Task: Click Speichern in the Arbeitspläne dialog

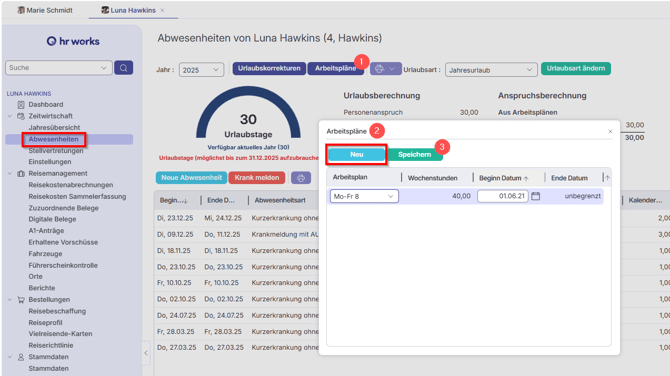Action: [x=414, y=155]
